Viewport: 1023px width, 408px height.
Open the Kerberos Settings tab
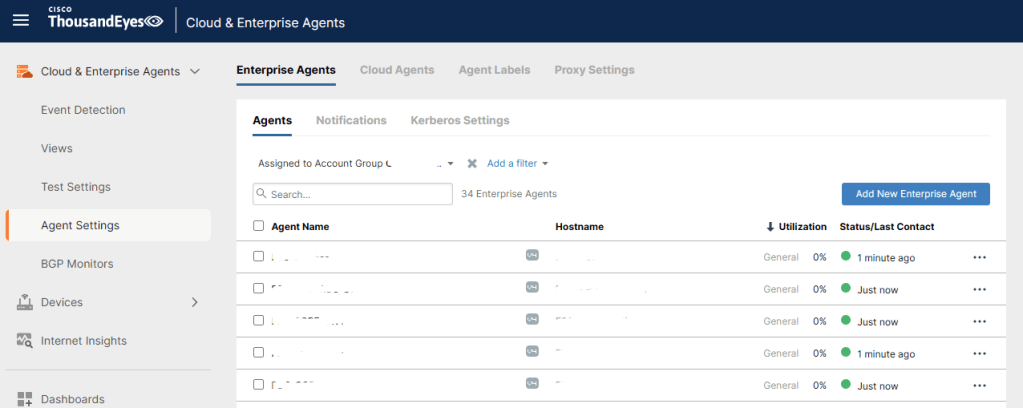[459, 120]
